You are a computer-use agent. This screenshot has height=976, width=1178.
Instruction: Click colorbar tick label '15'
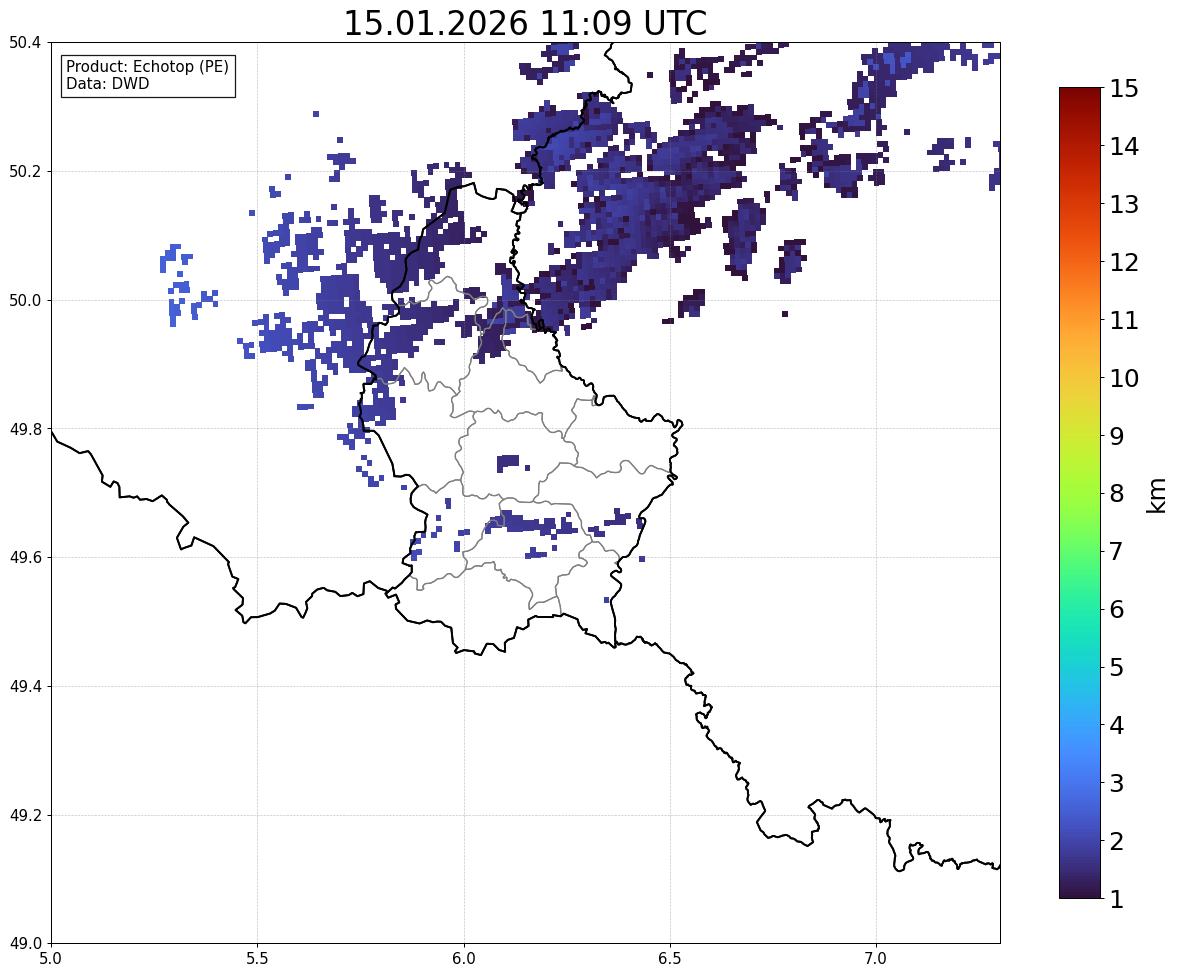point(1124,89)
